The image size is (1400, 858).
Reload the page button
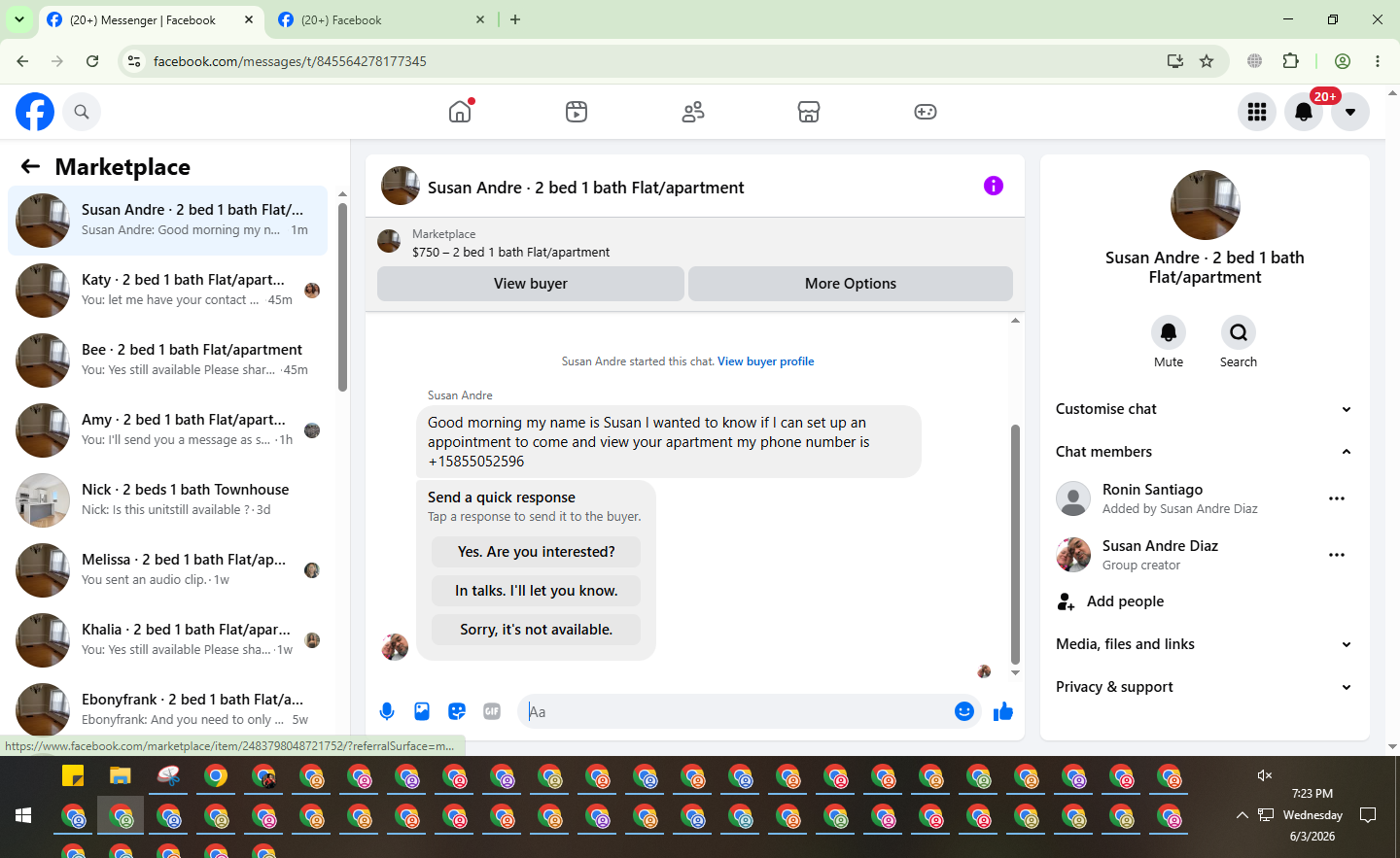click(x=92, y=61)
